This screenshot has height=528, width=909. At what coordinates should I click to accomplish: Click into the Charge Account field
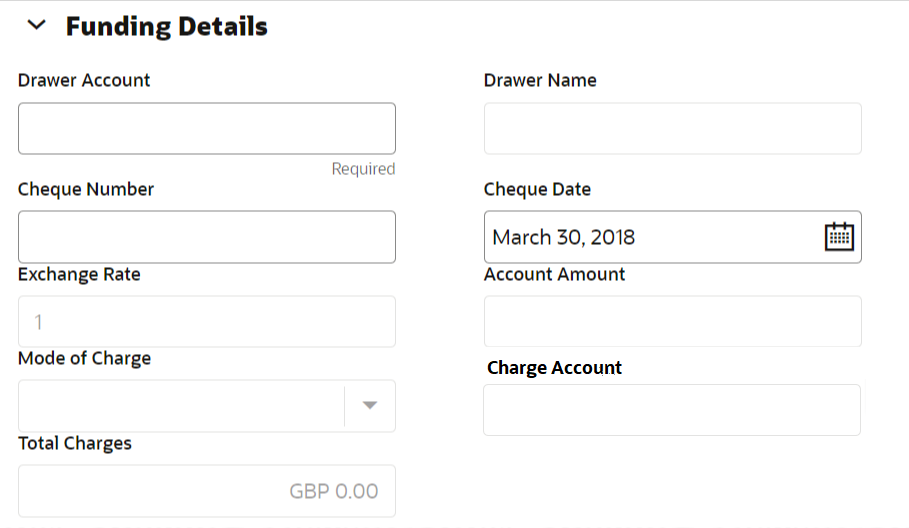pyautogui.click(x=672, y=410)
